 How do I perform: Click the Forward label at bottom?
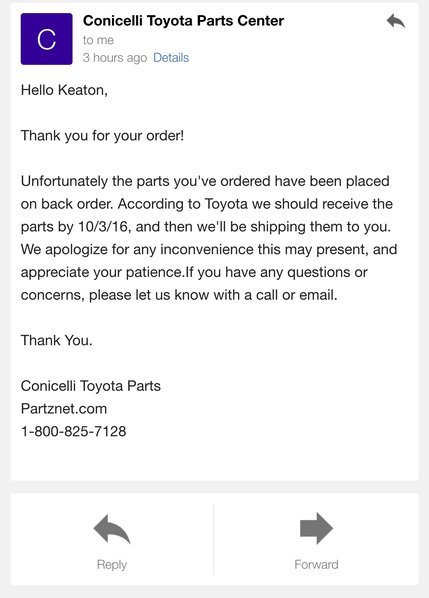pos(316,564)
